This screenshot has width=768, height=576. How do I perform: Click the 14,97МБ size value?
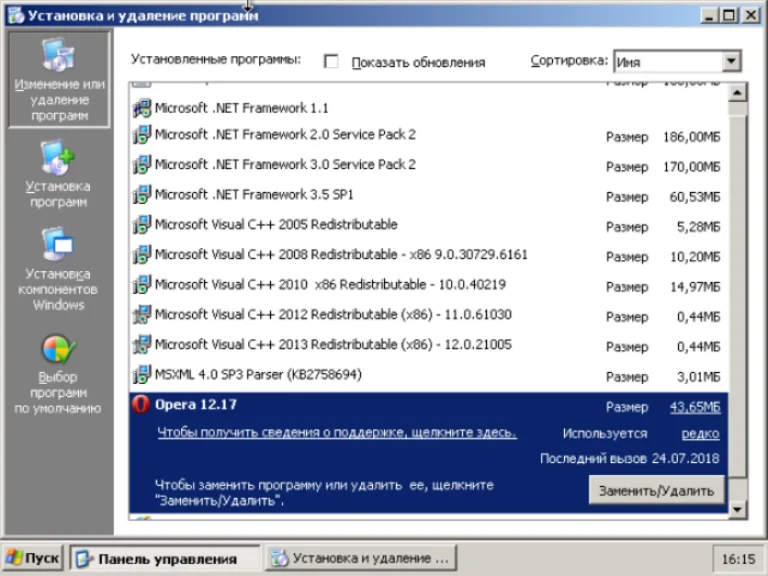pyautogui.click(x=695, y=287)
